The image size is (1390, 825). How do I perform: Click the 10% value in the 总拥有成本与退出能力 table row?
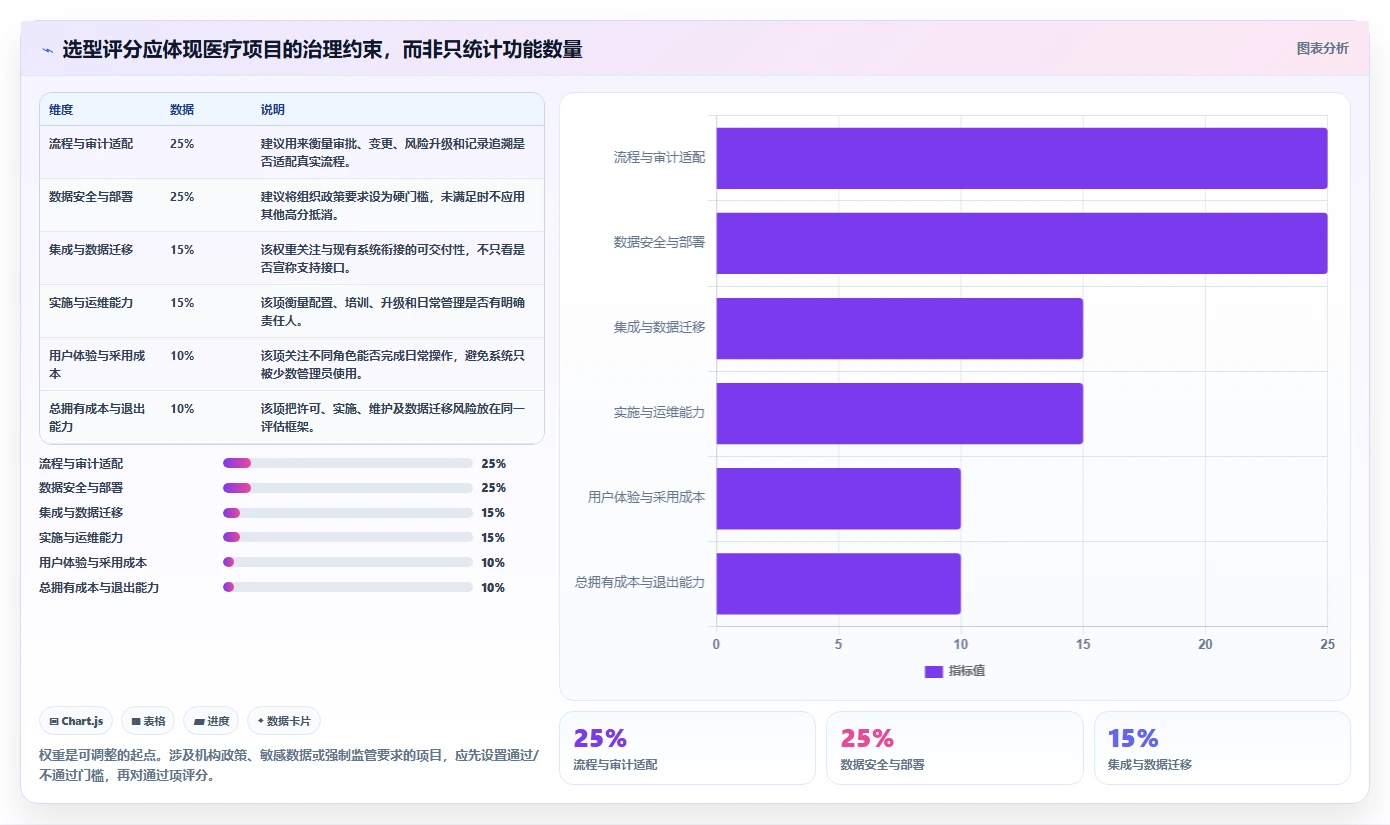[x=182, y=409]
